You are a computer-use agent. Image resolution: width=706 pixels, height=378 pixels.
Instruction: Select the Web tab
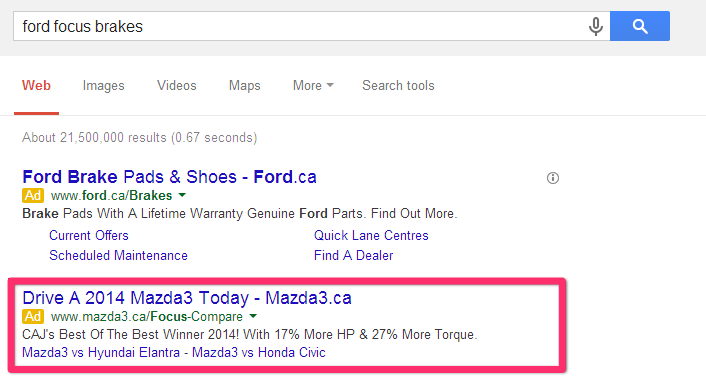(36, 86)
